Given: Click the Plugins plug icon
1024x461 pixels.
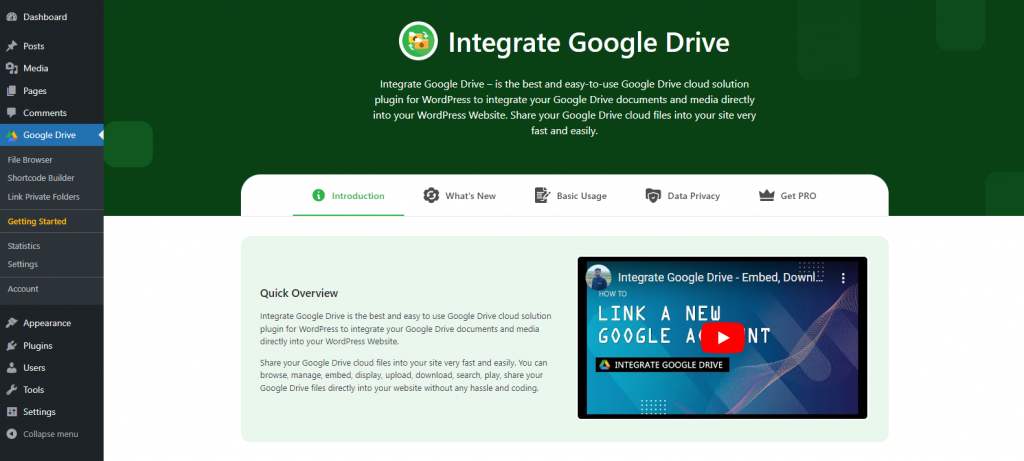Looking at the screenshot, I should (x=11, y=345).
